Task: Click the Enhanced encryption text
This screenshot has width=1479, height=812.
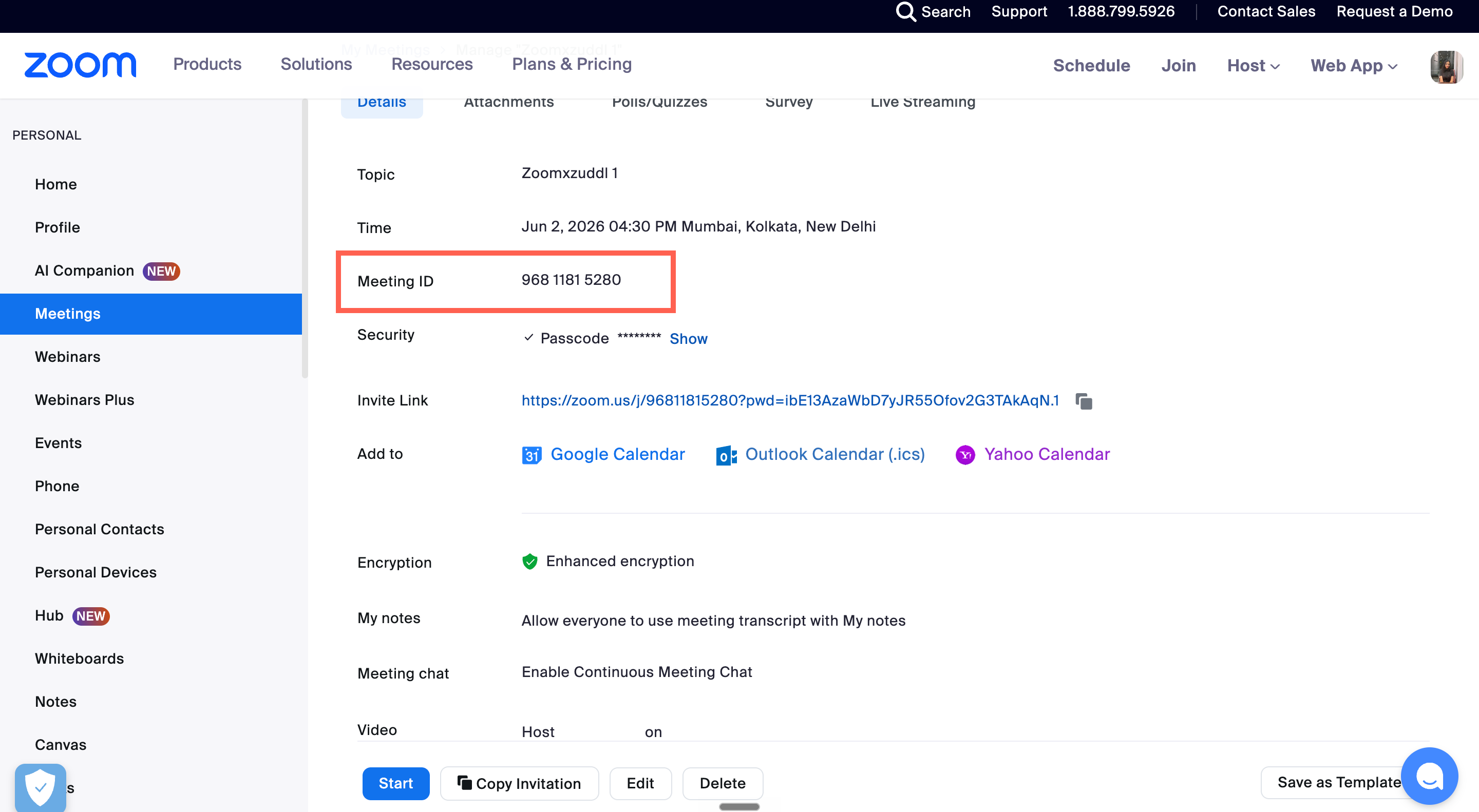Action: (x=620, y=561)
